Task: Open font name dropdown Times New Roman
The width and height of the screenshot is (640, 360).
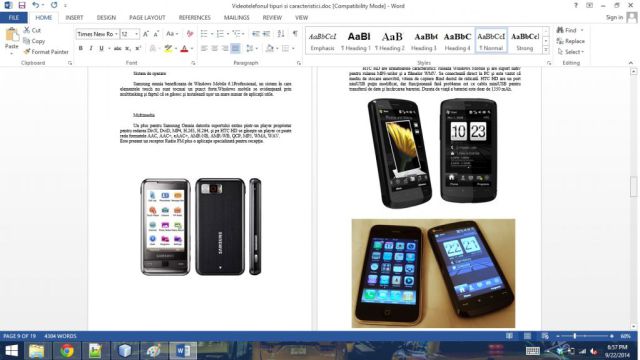Action: click(116, 34)
